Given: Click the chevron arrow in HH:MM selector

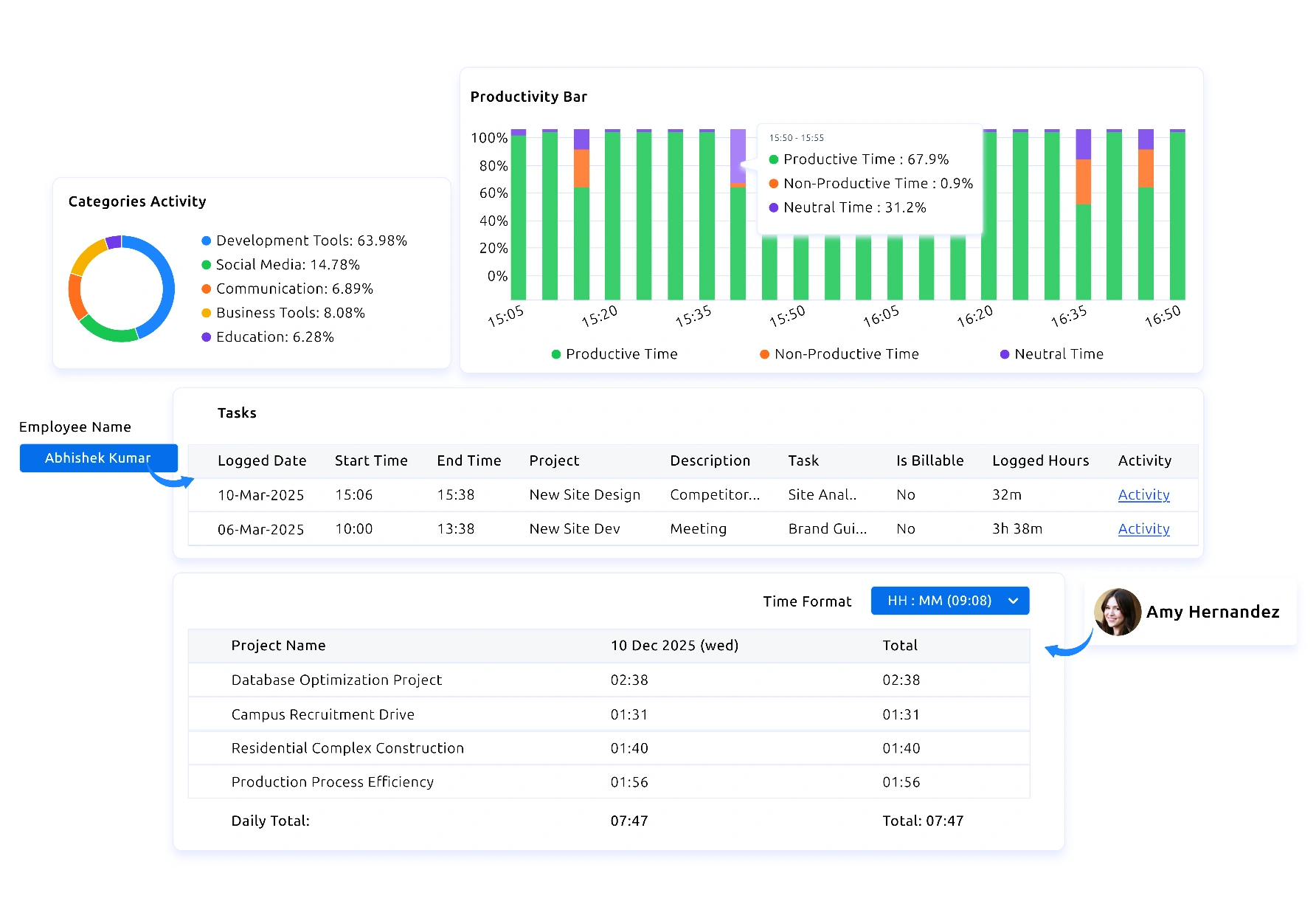Looking at the screenshot, I should [x=1014, y=601].
